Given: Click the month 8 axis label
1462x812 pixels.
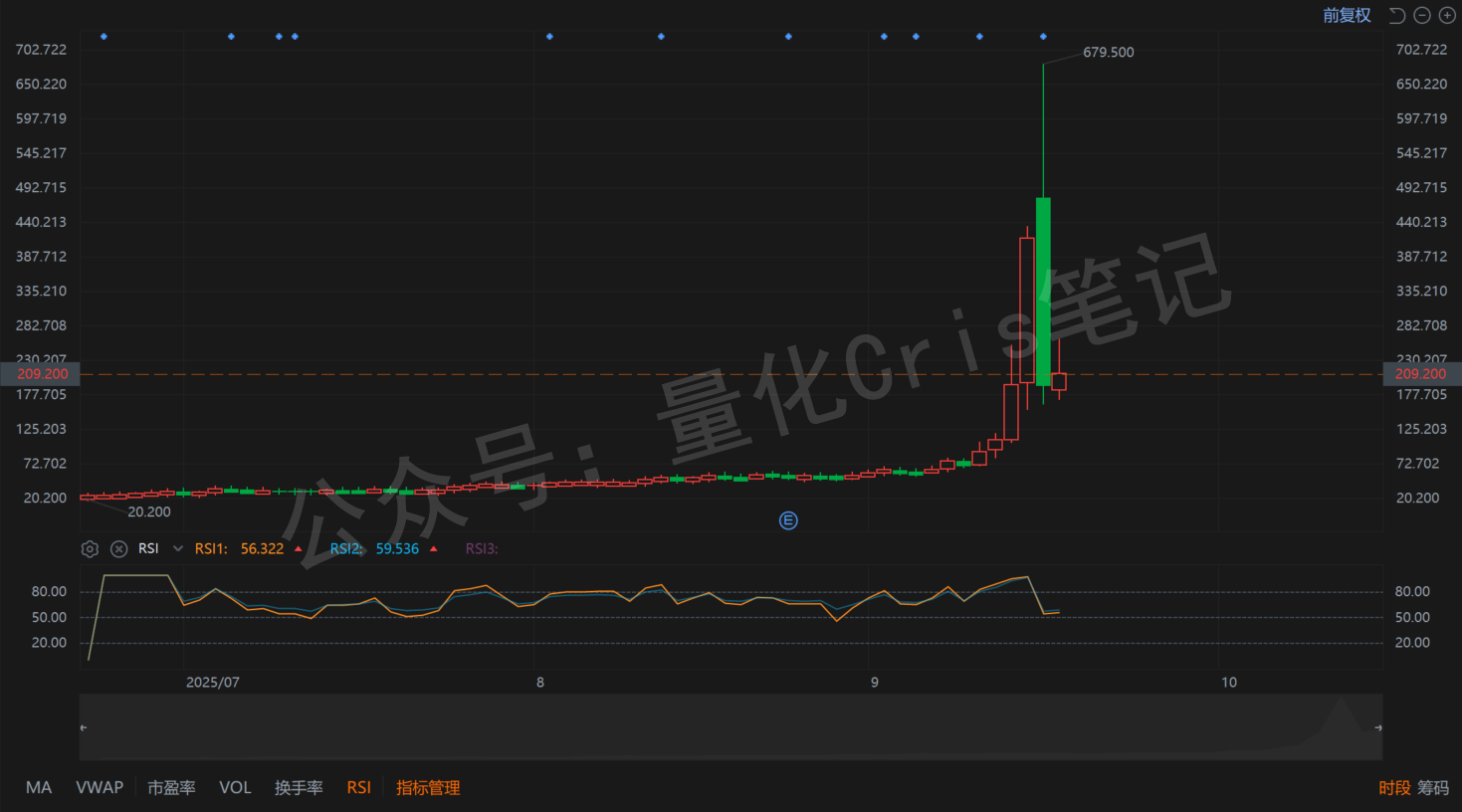Looking at the screenshot, I should (x=540, y=682).
